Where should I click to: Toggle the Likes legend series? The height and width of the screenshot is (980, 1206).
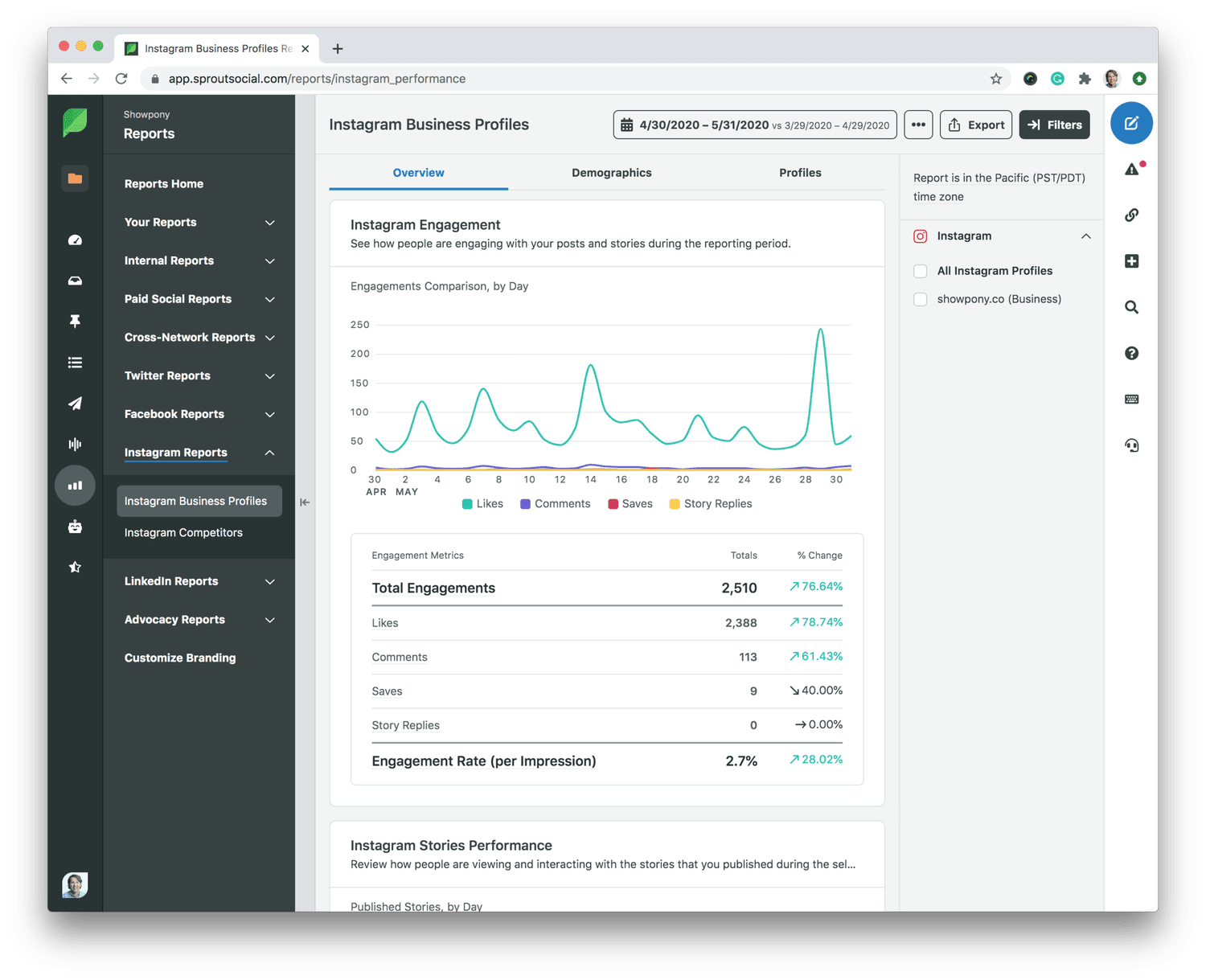click(482, 504)
